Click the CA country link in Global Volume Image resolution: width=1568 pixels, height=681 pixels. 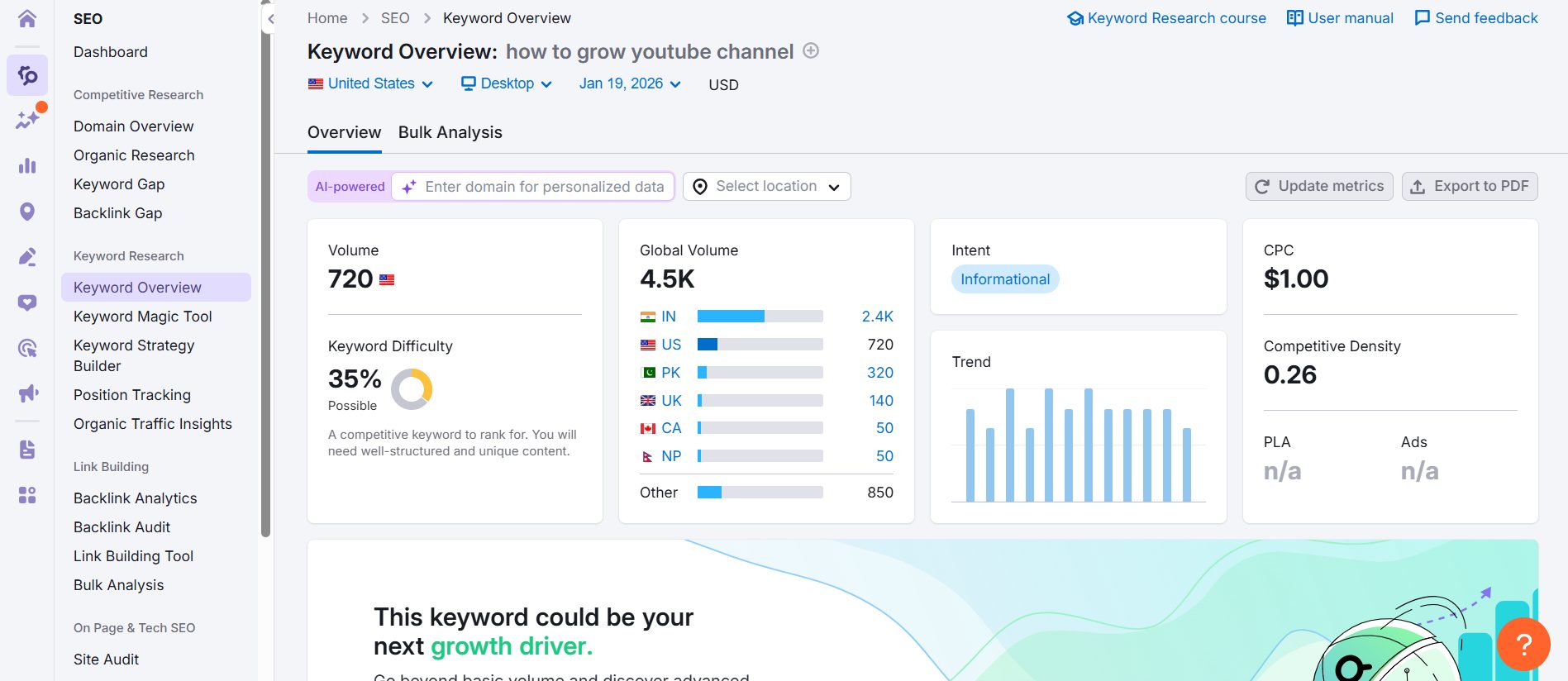[x=671, y=428]
